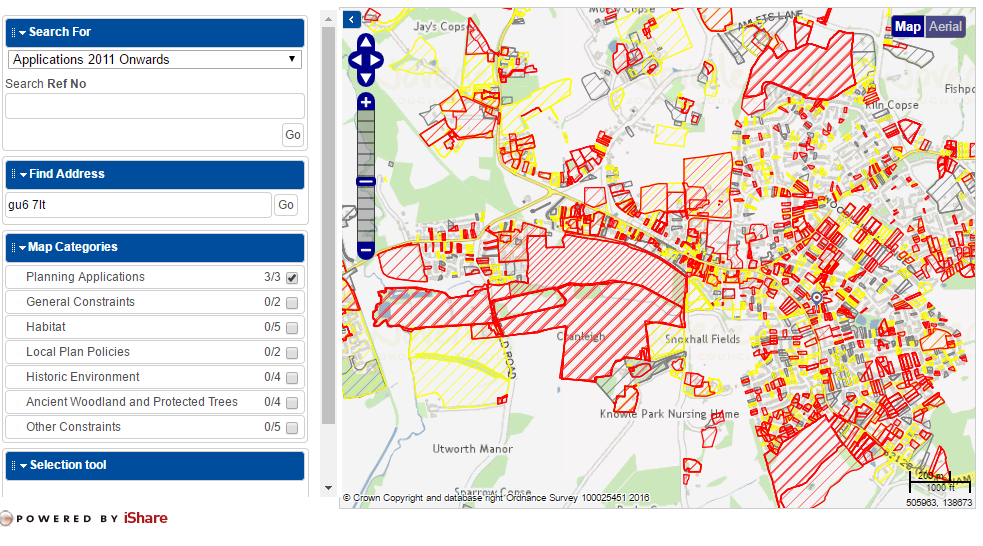Click the Kiln Copse map label
Screen dimensions: 983x546
pyautogui.click(x=891, y=105)
